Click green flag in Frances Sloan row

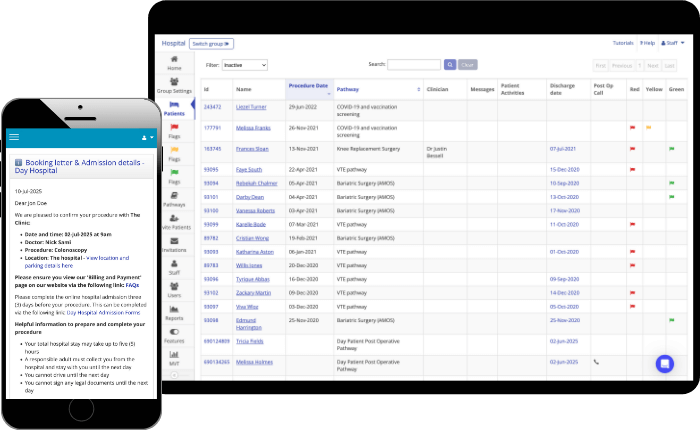tap(671, 149)
